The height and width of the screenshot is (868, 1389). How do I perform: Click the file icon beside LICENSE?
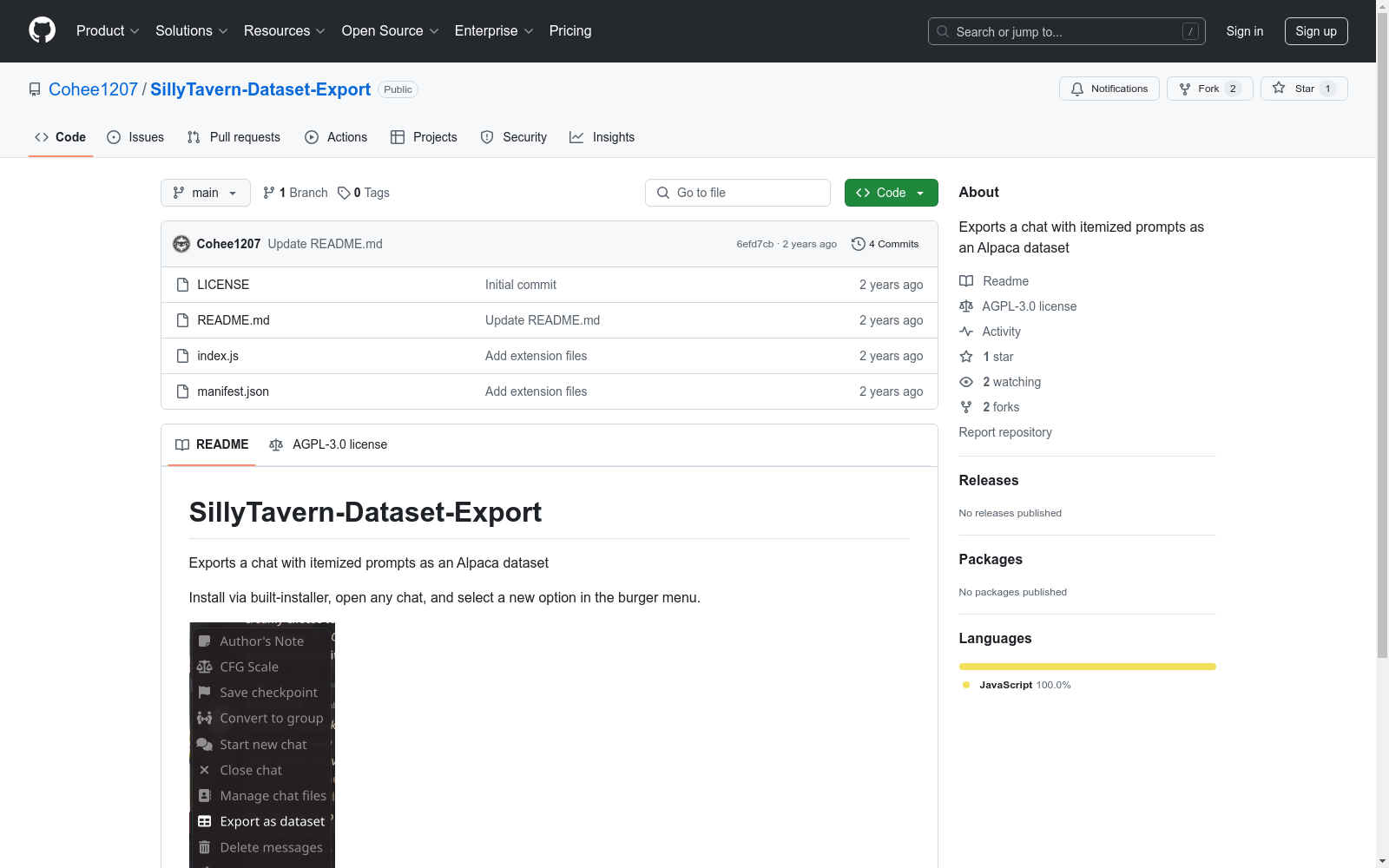point(182,285)
